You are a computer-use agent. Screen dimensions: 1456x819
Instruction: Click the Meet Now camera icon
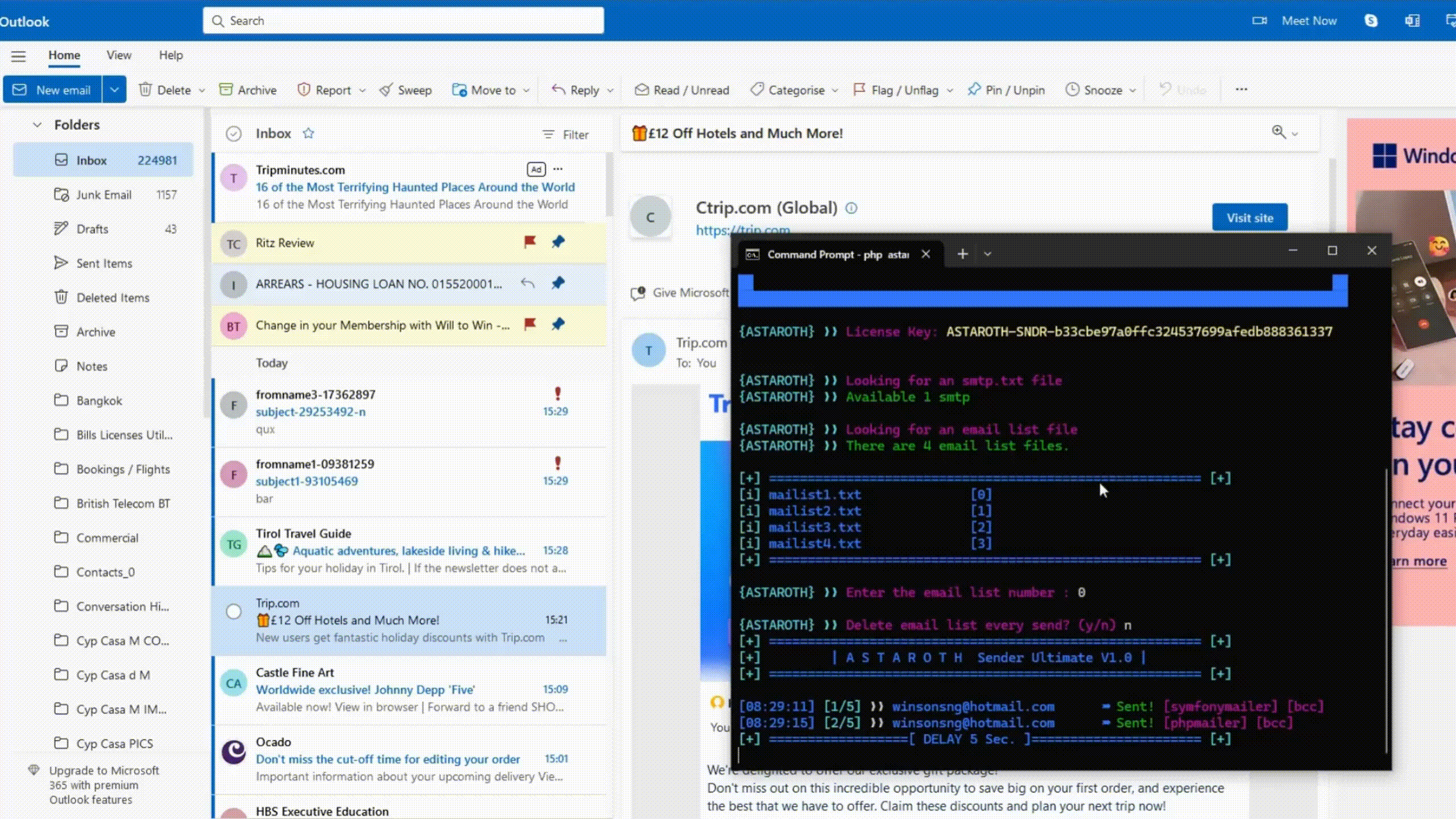coord(1260,21)
